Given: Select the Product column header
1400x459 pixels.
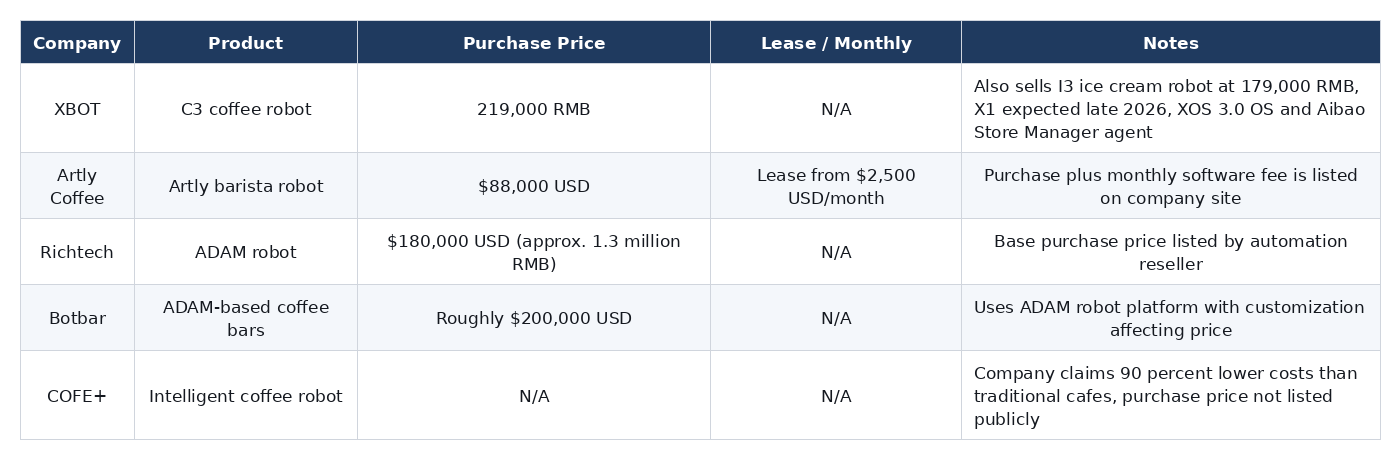Looking at the screenshot, I should click(x=246, y=43).
